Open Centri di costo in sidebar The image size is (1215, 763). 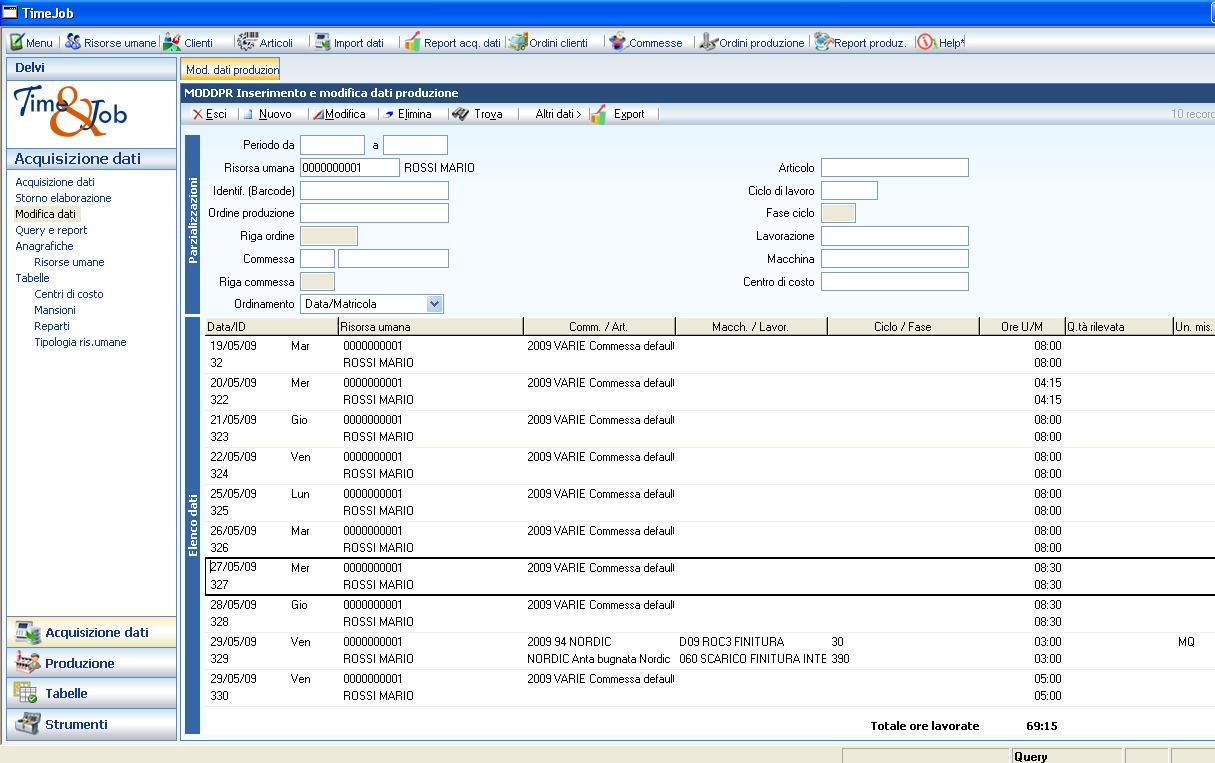pos(68,294)
